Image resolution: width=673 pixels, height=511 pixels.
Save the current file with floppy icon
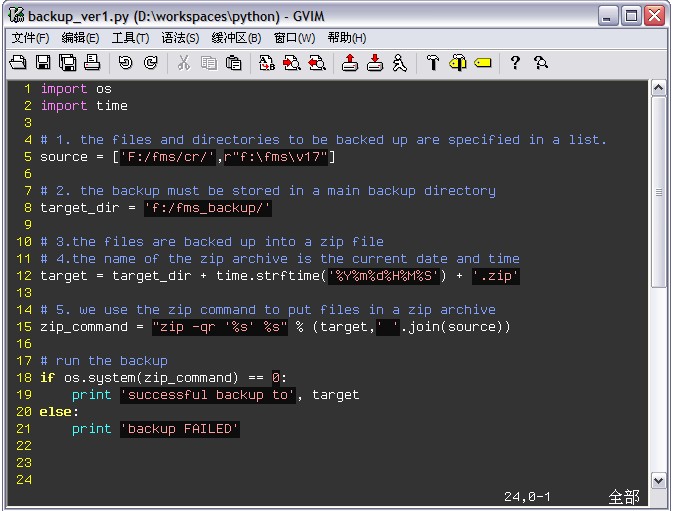point(43,63)
